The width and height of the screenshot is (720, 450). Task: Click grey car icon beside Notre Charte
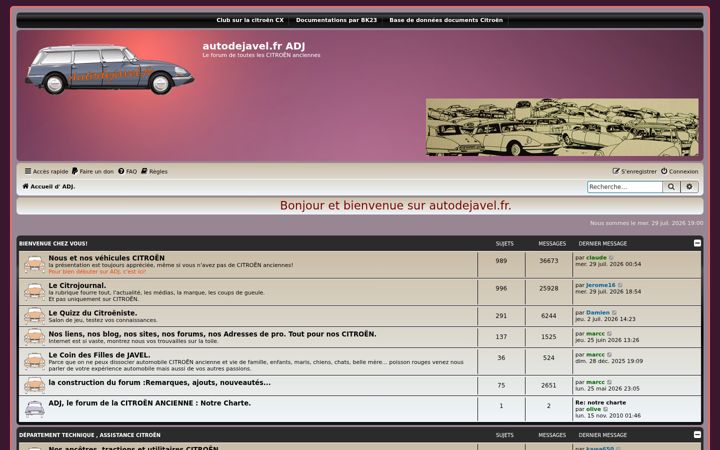34,409
